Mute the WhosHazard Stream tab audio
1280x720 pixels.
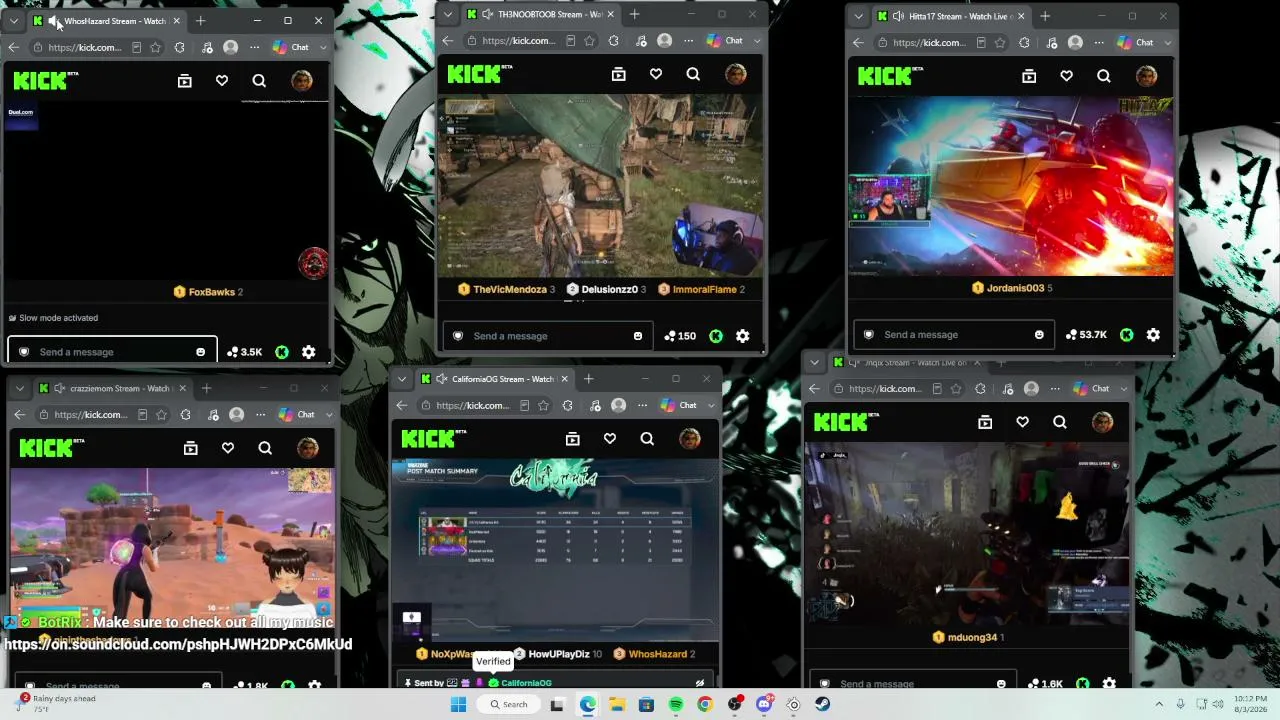tap(54, 21)
